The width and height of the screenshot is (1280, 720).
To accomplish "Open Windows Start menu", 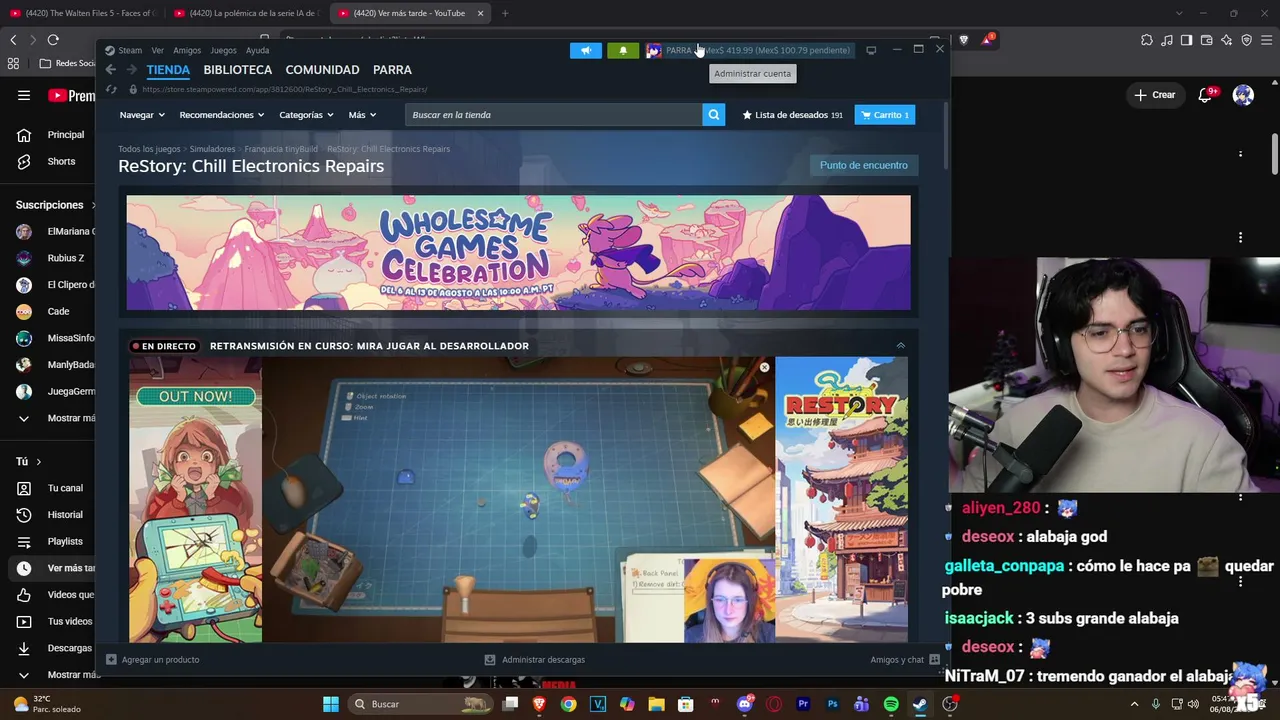I will click(331, 704).
